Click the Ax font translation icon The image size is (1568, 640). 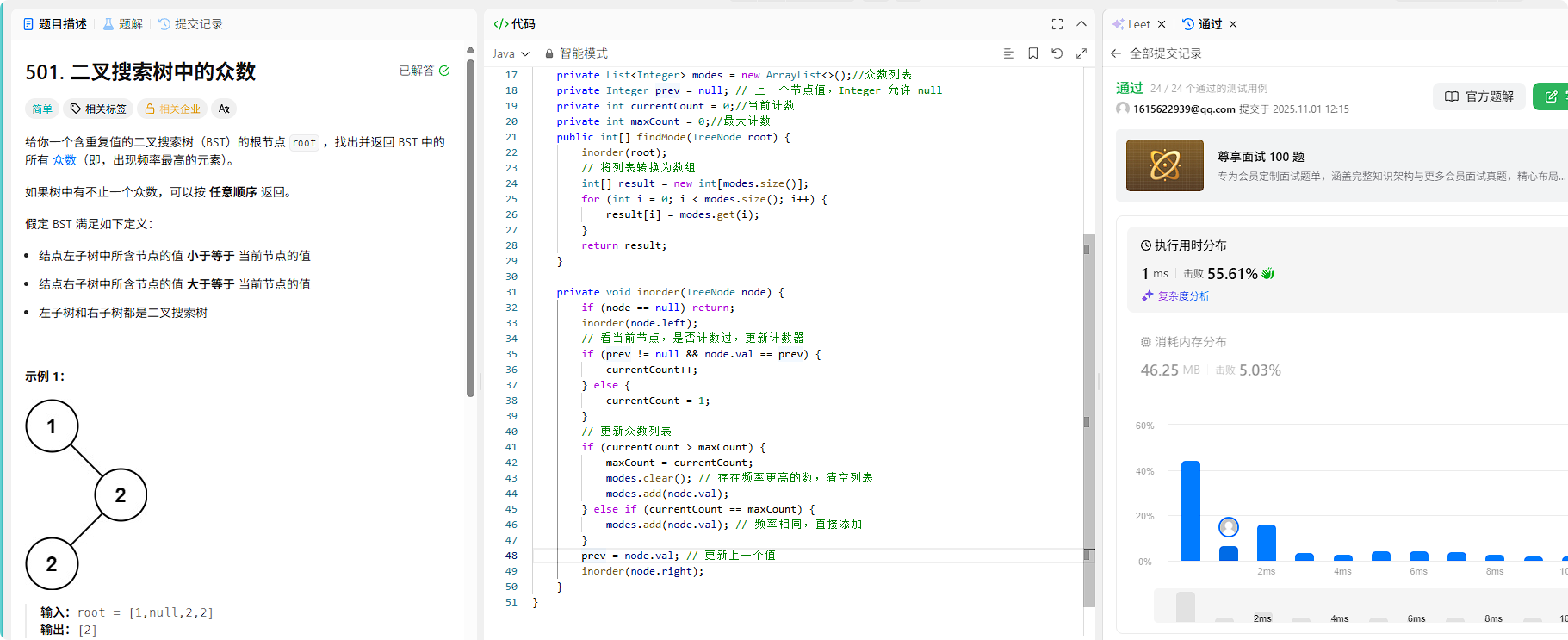pos(224,109)
